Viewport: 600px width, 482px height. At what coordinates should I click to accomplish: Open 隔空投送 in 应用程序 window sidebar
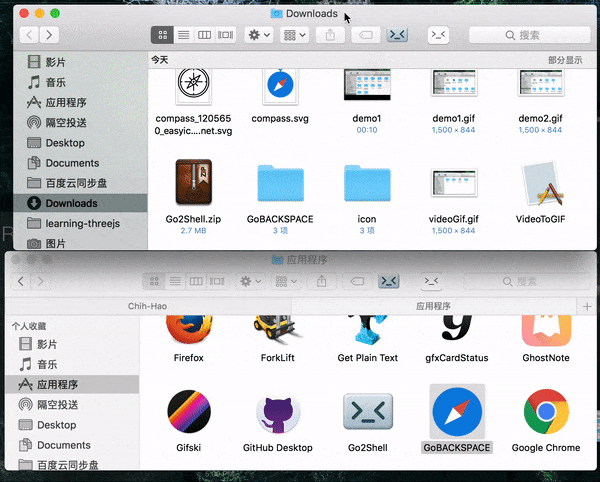pyautogui.click(x=72, y=405)
